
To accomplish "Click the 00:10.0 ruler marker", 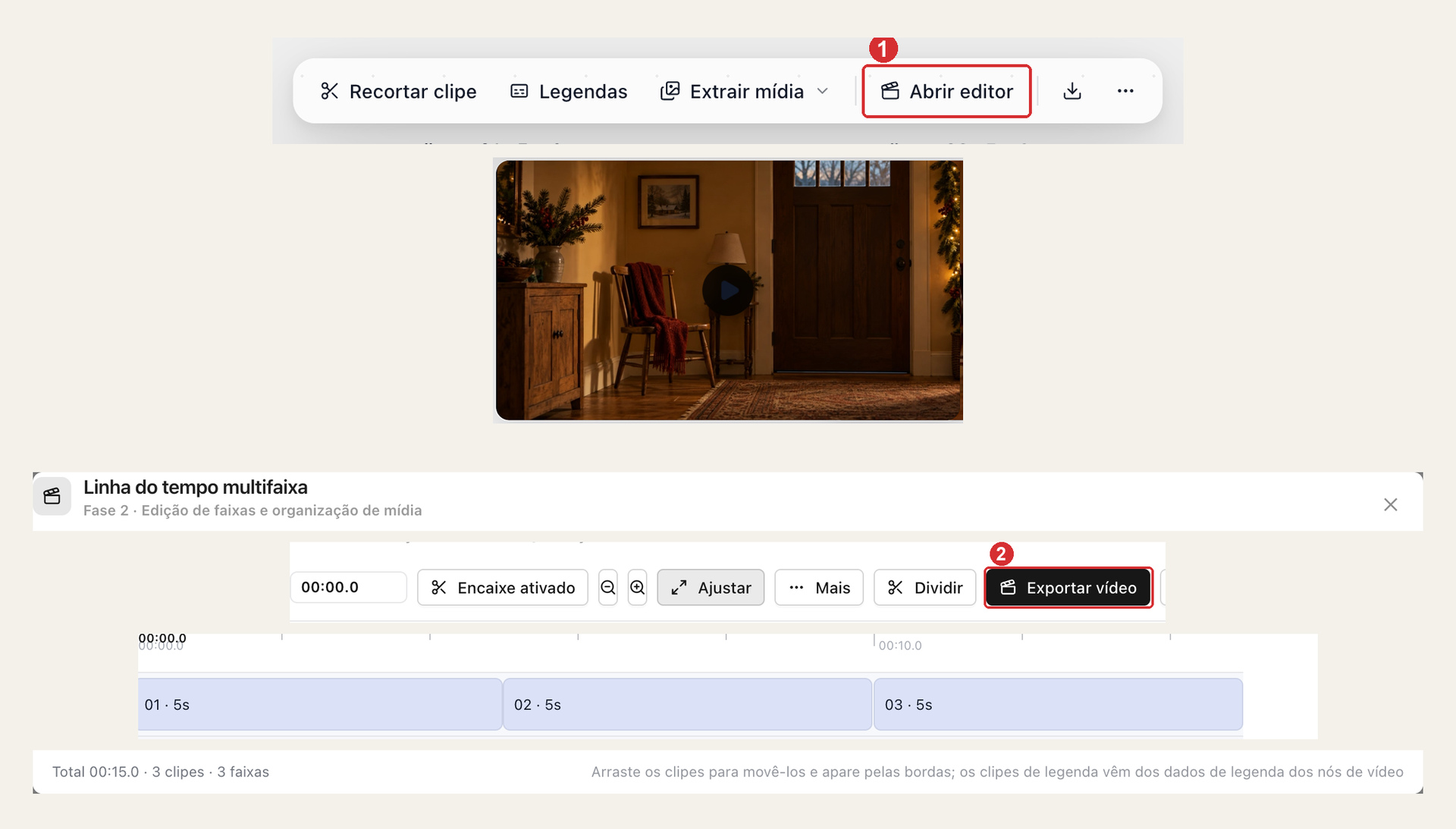I will (900, 645).
